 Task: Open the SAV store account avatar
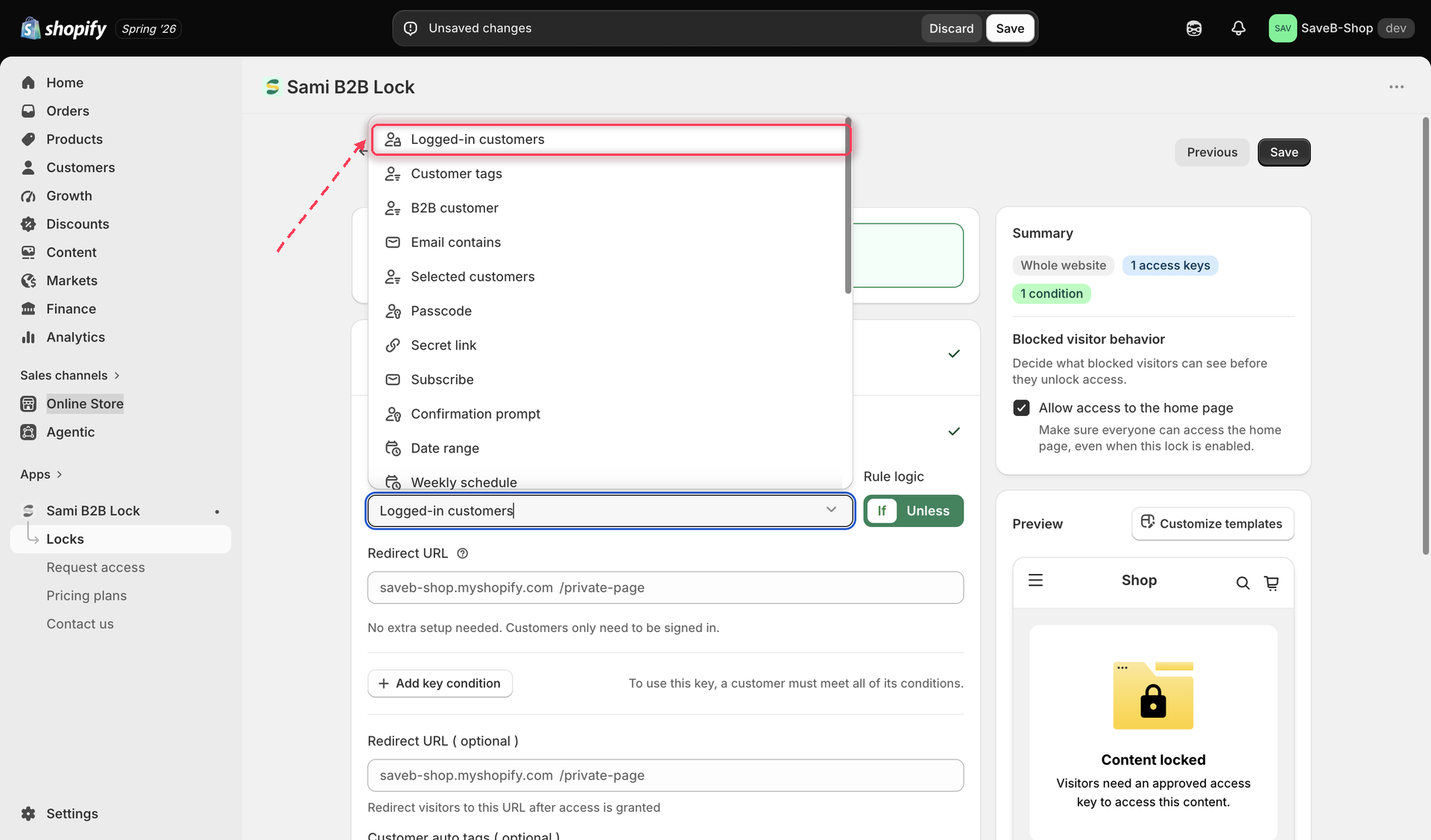tap(1283, 28)
